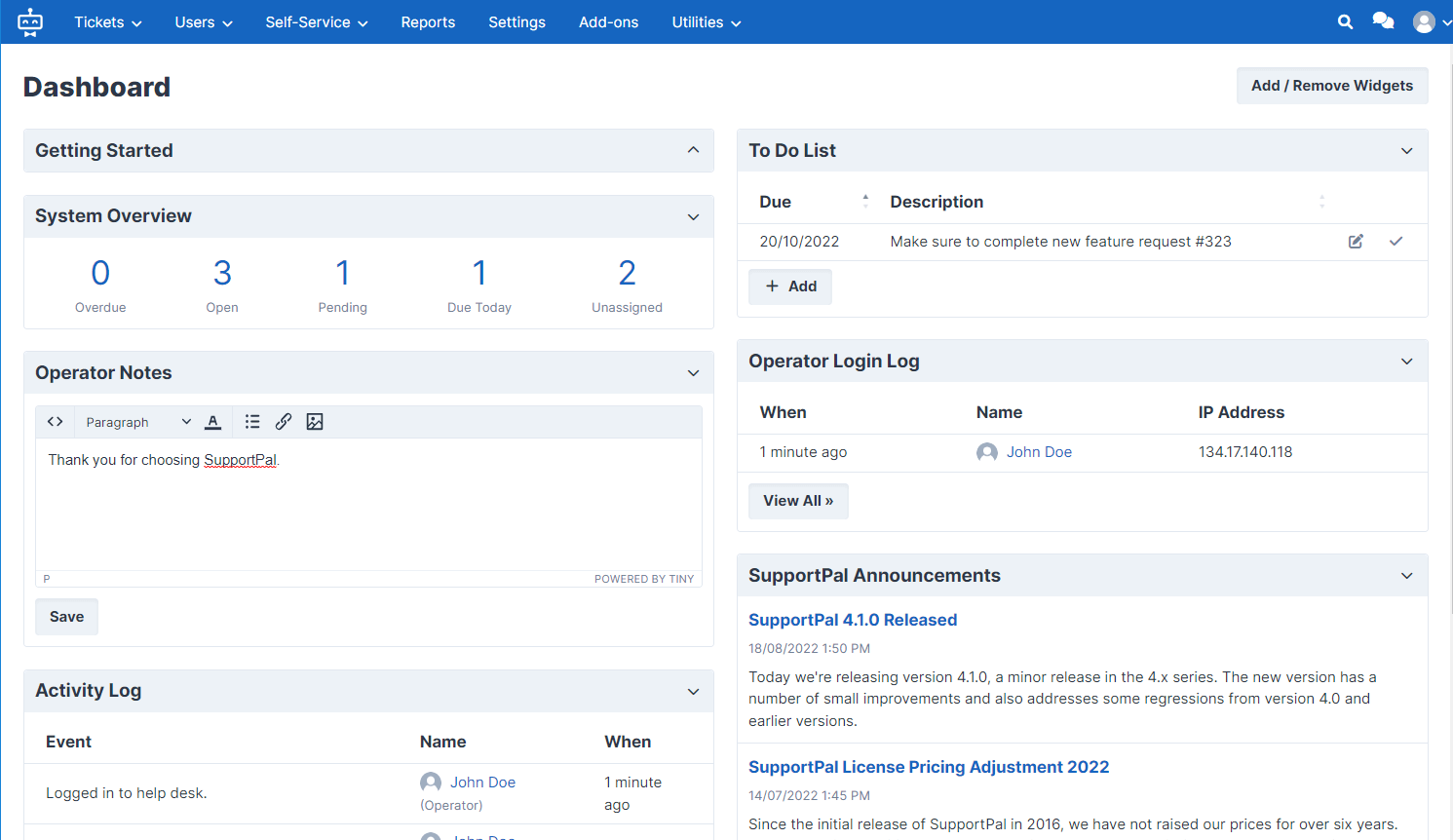Viewport: 1453px width, 840px height.
Task: Add a new to-do item
Action: [x=790, y=286]
